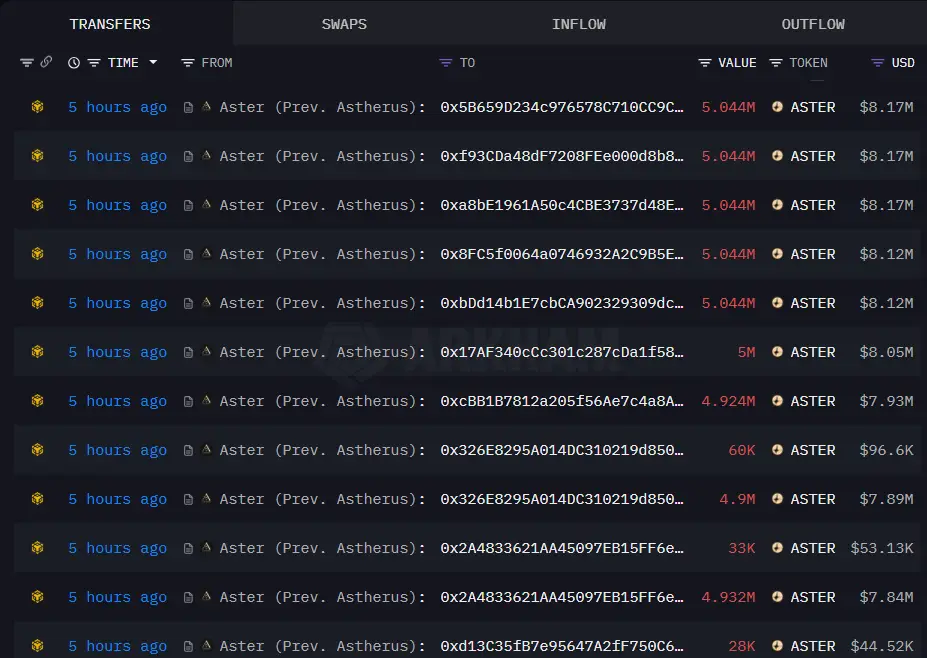The width and height of the screenshot is (927, 658).
Task: Toggle the USD column filter
Action: click(877, 62)
